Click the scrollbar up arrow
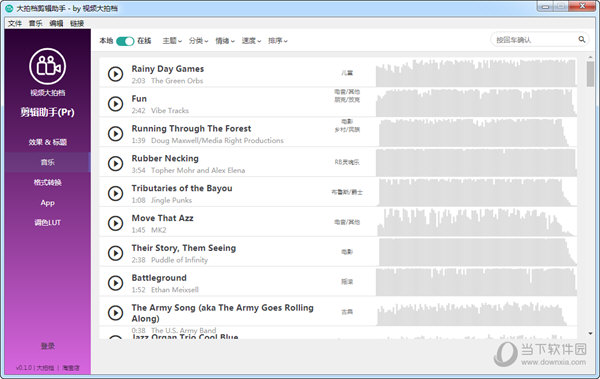Image resolution: width=600 pixels, height=379 pixels. [x=590, y=57]
